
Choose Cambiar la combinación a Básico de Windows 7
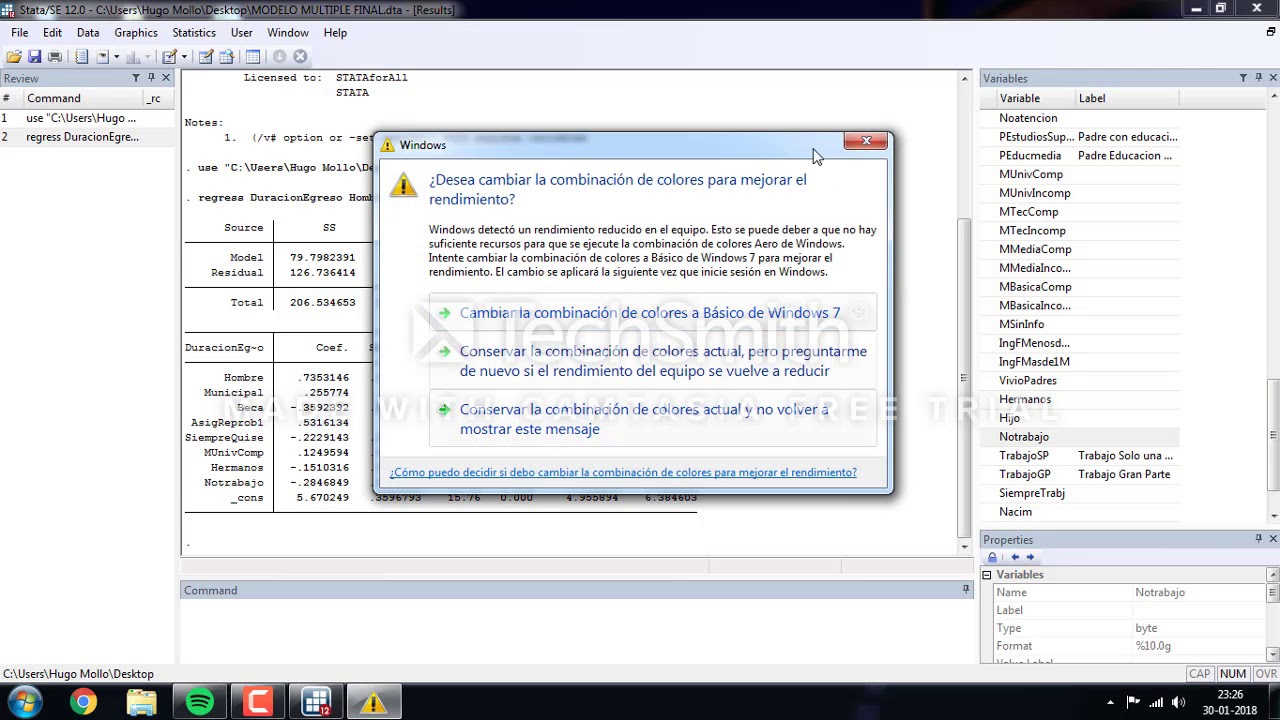pos(652,313)
